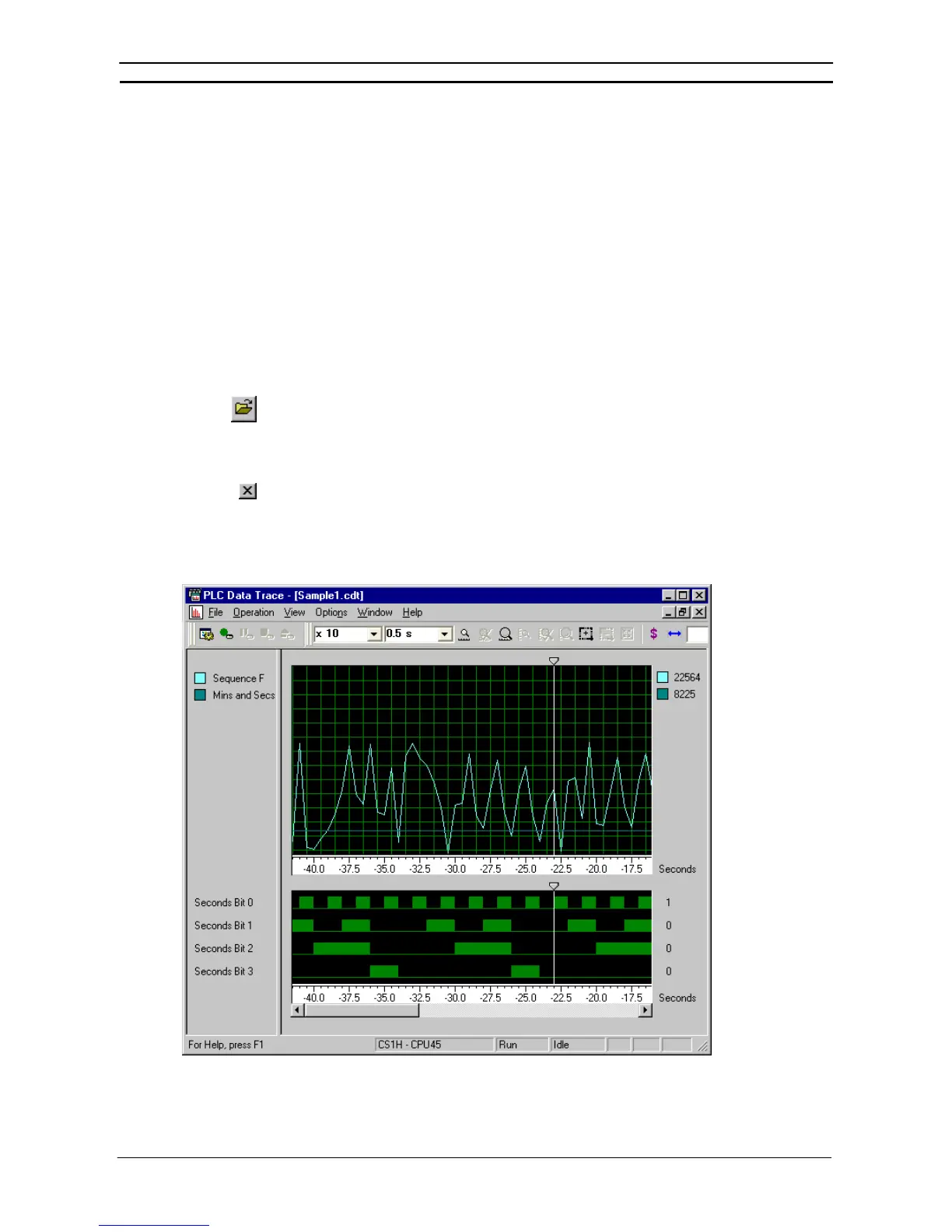Click the small magnifier icon after 0.5 s
This screenshot has width=952, height=1232.
pos(464,634)
